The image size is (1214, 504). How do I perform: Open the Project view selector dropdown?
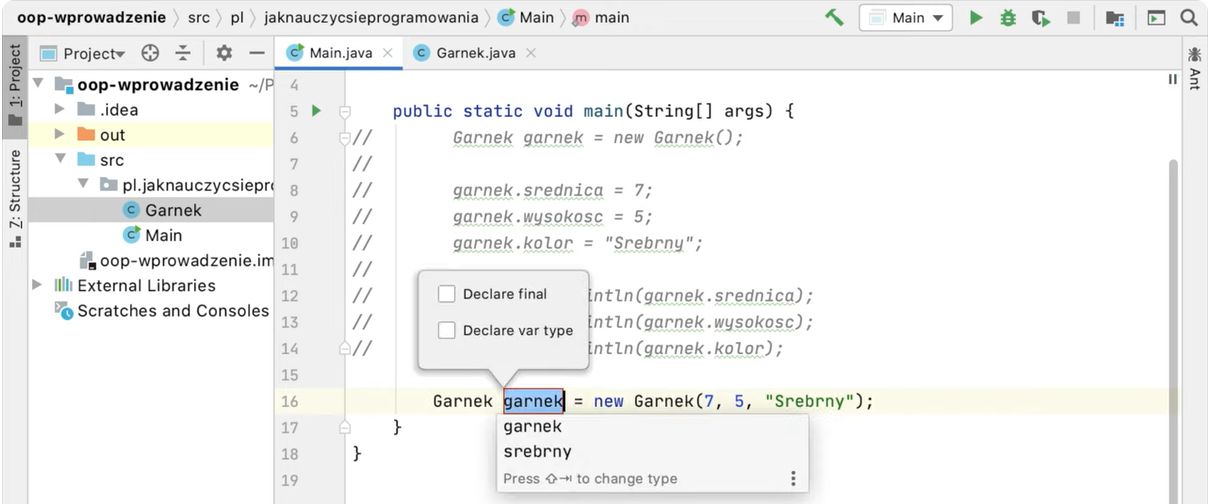(94, 53)
